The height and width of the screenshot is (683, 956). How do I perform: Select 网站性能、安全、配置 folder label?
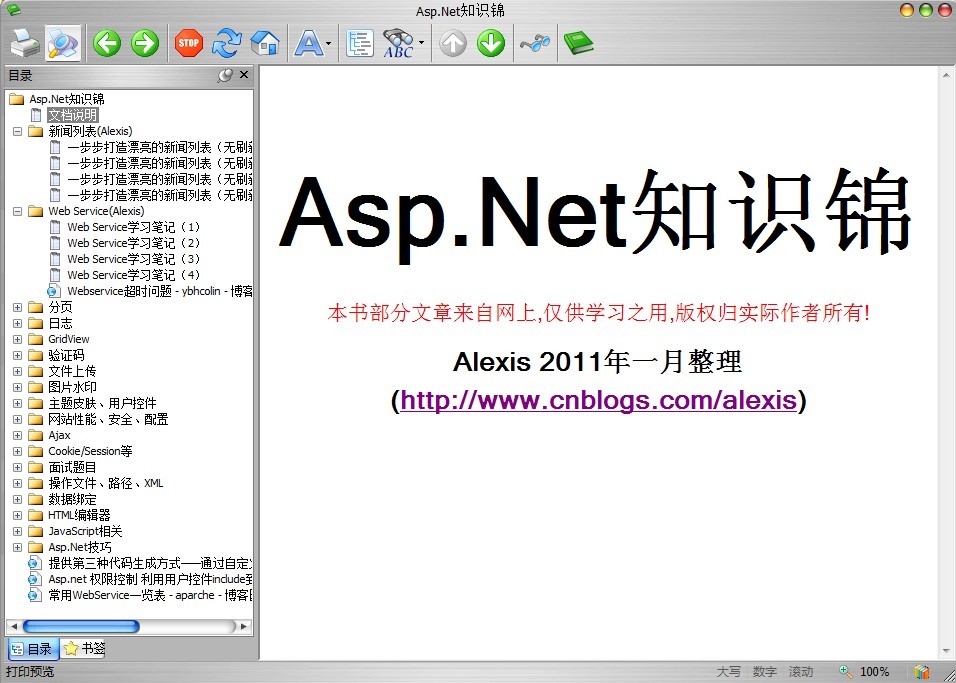[108, 419]
